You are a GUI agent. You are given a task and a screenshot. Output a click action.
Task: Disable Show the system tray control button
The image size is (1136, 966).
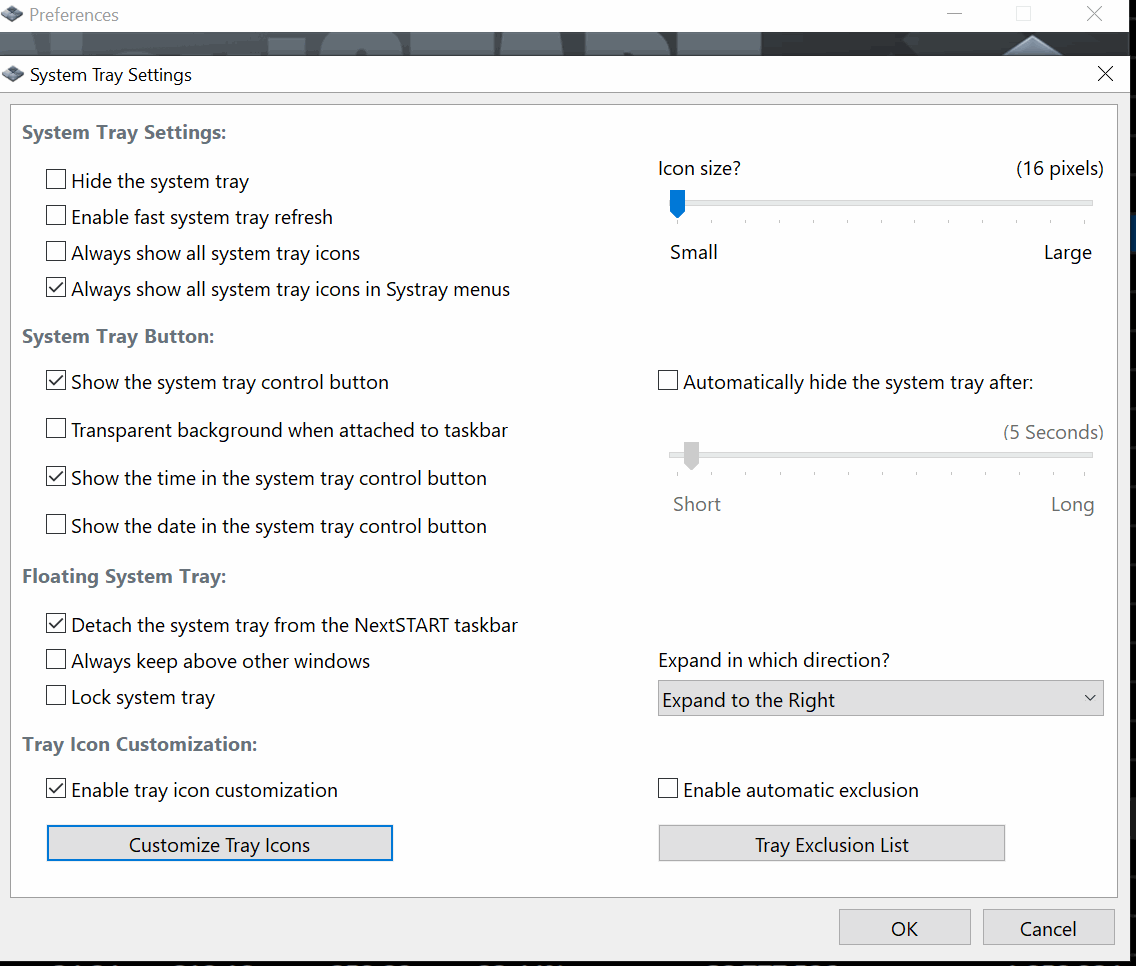[57, 382]
